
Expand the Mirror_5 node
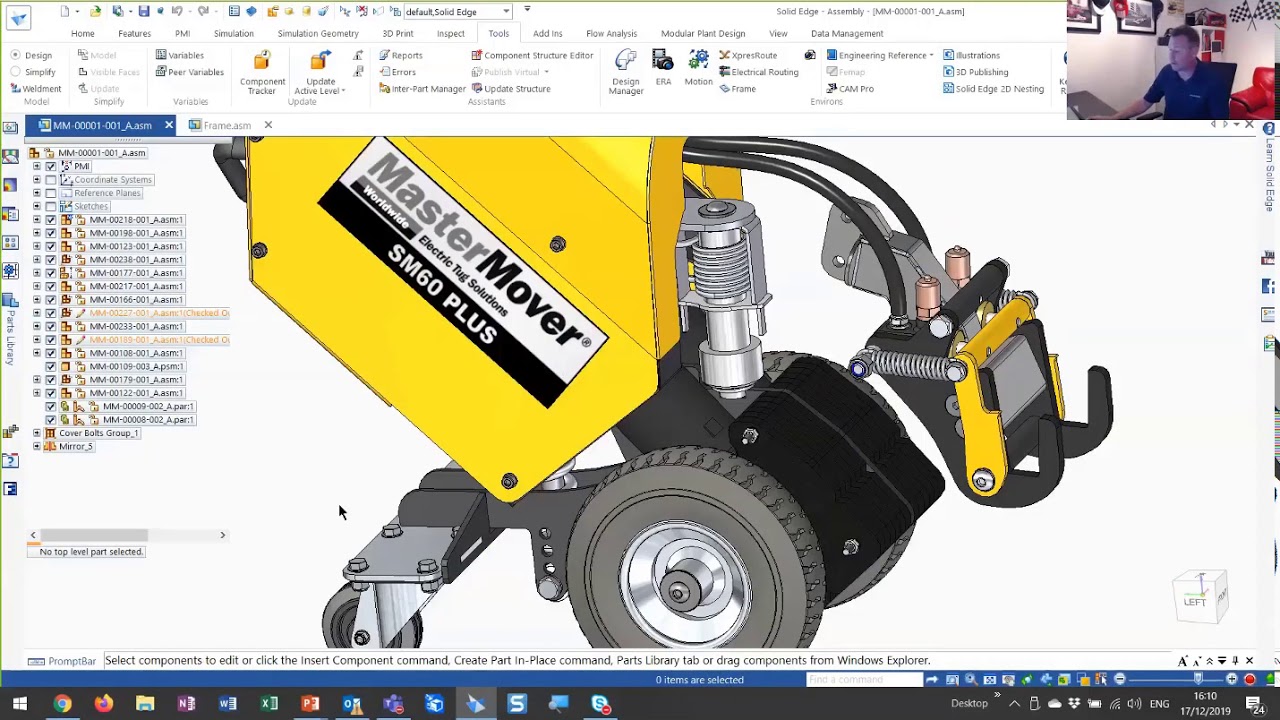(x=37, y=446)
